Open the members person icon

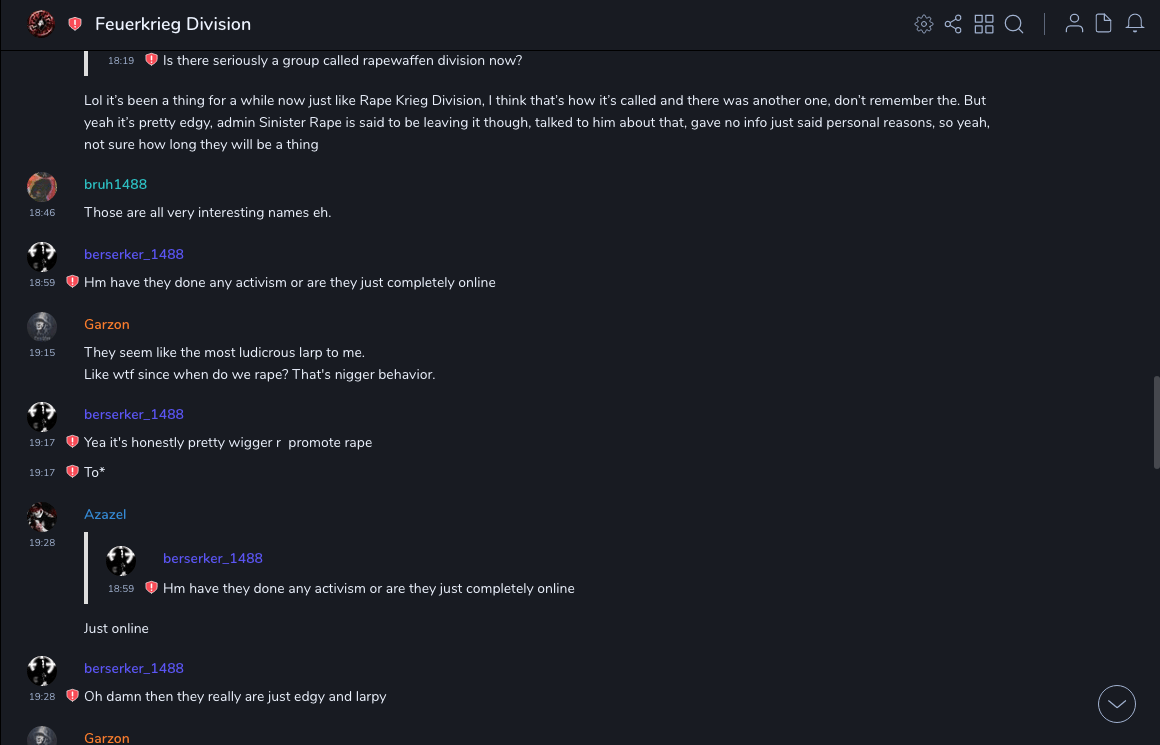click(1074, 24)
